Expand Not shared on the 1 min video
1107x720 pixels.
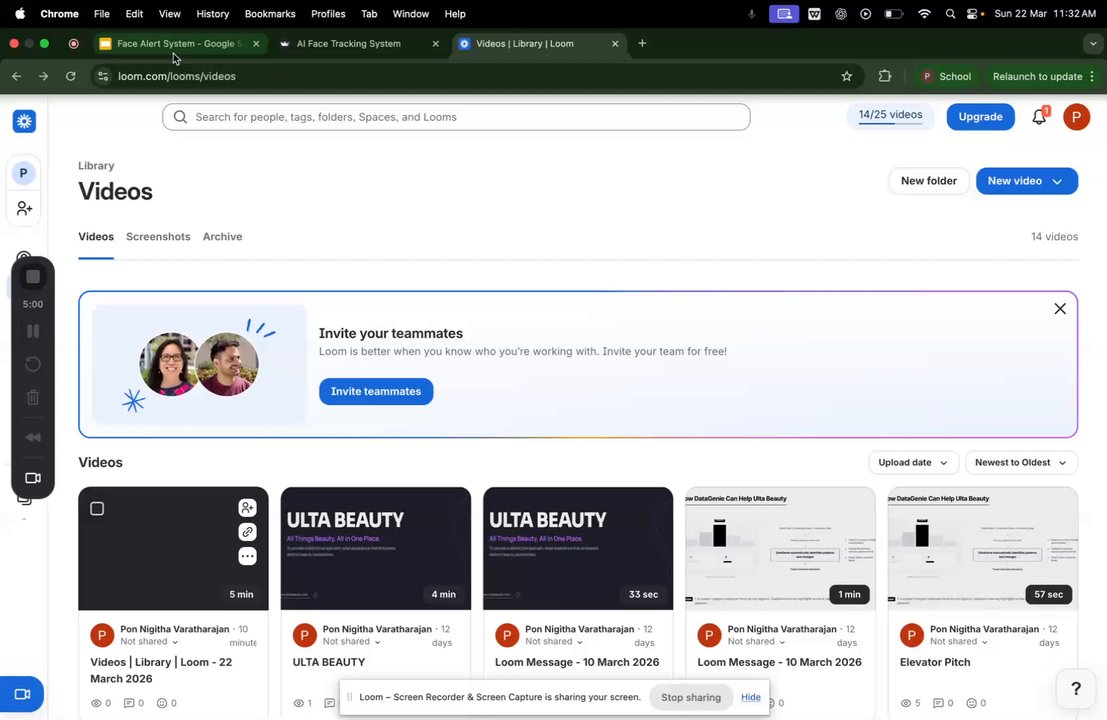click(757, 642)
